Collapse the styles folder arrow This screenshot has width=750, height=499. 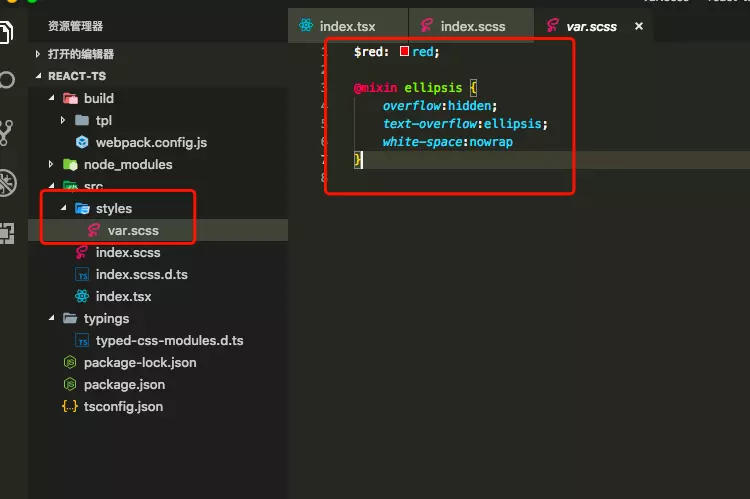tap(63, 208)
